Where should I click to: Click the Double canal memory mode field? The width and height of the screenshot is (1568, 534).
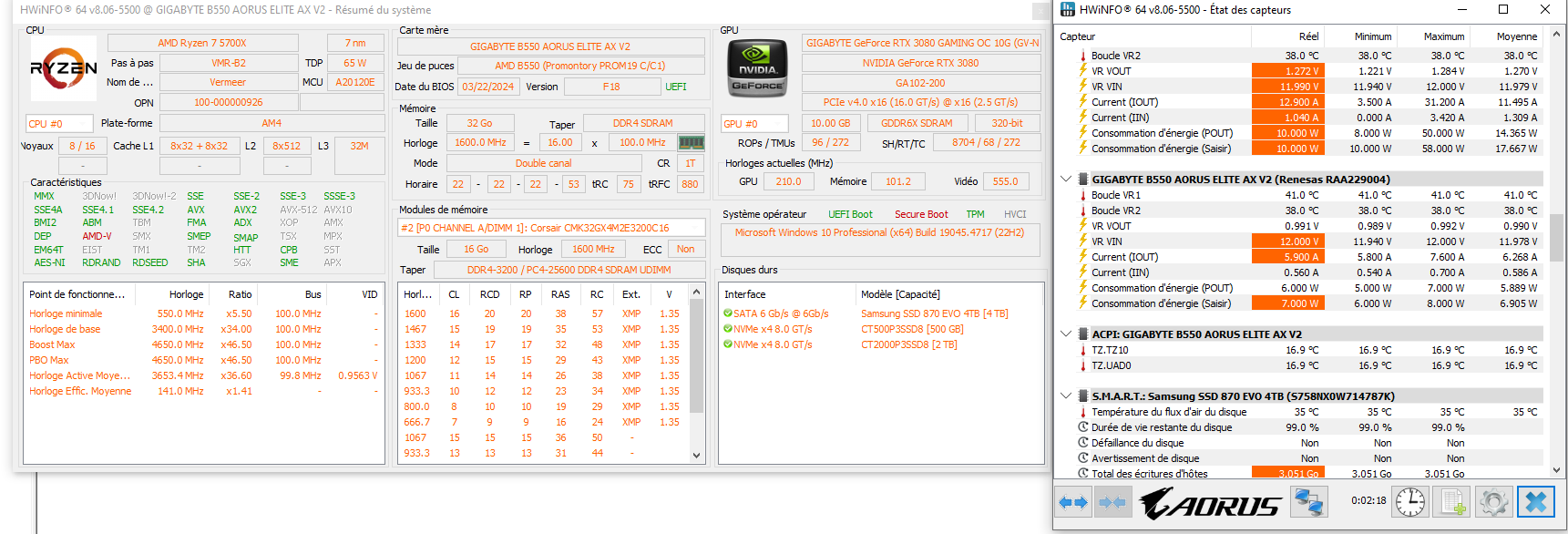tap(544, 163)
